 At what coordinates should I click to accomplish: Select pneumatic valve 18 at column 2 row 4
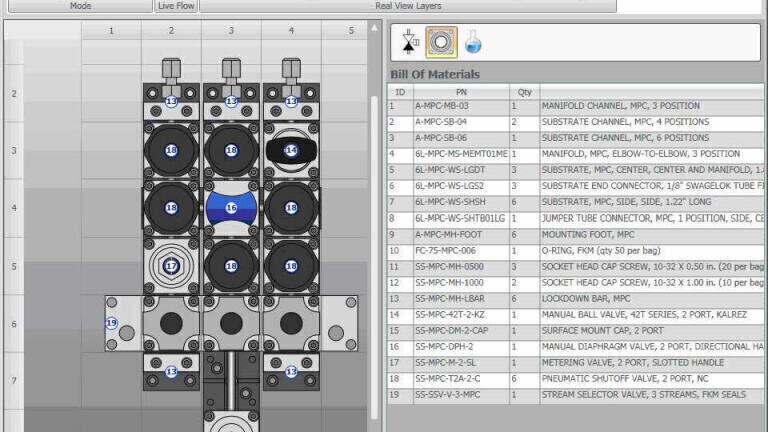(x=171, y=208)
